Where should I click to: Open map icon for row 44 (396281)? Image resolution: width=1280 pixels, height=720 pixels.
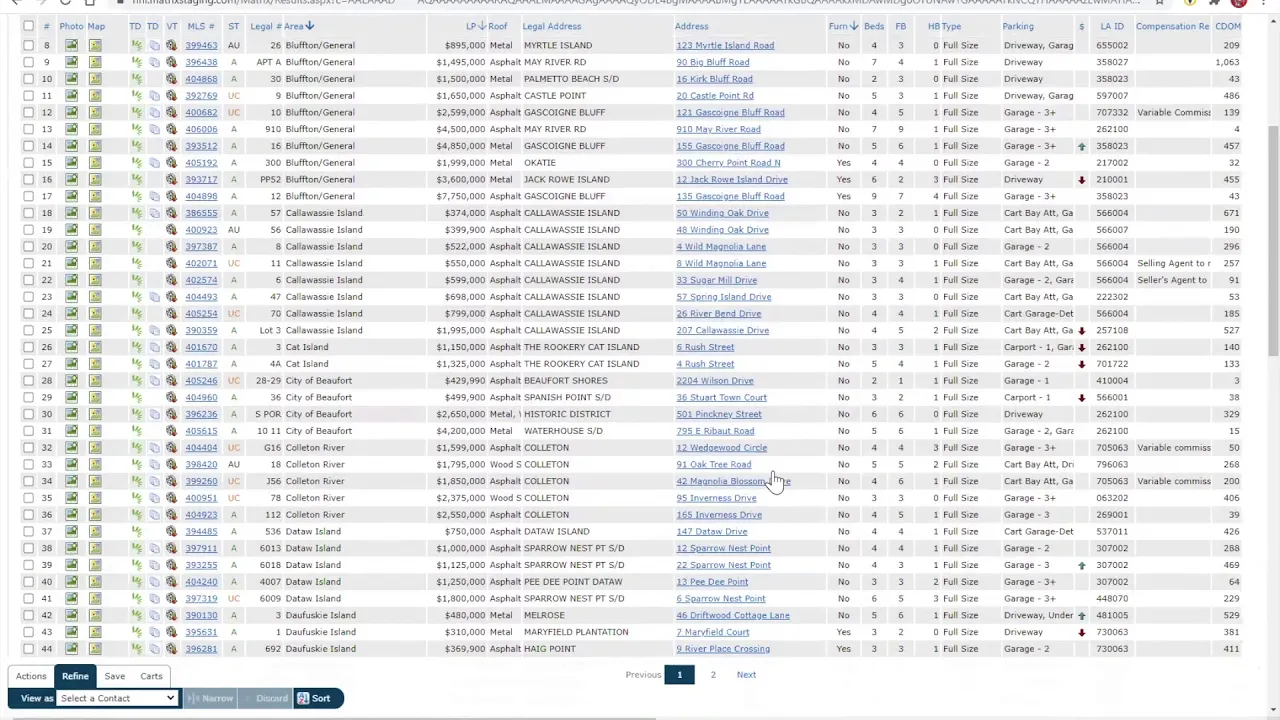95,648
